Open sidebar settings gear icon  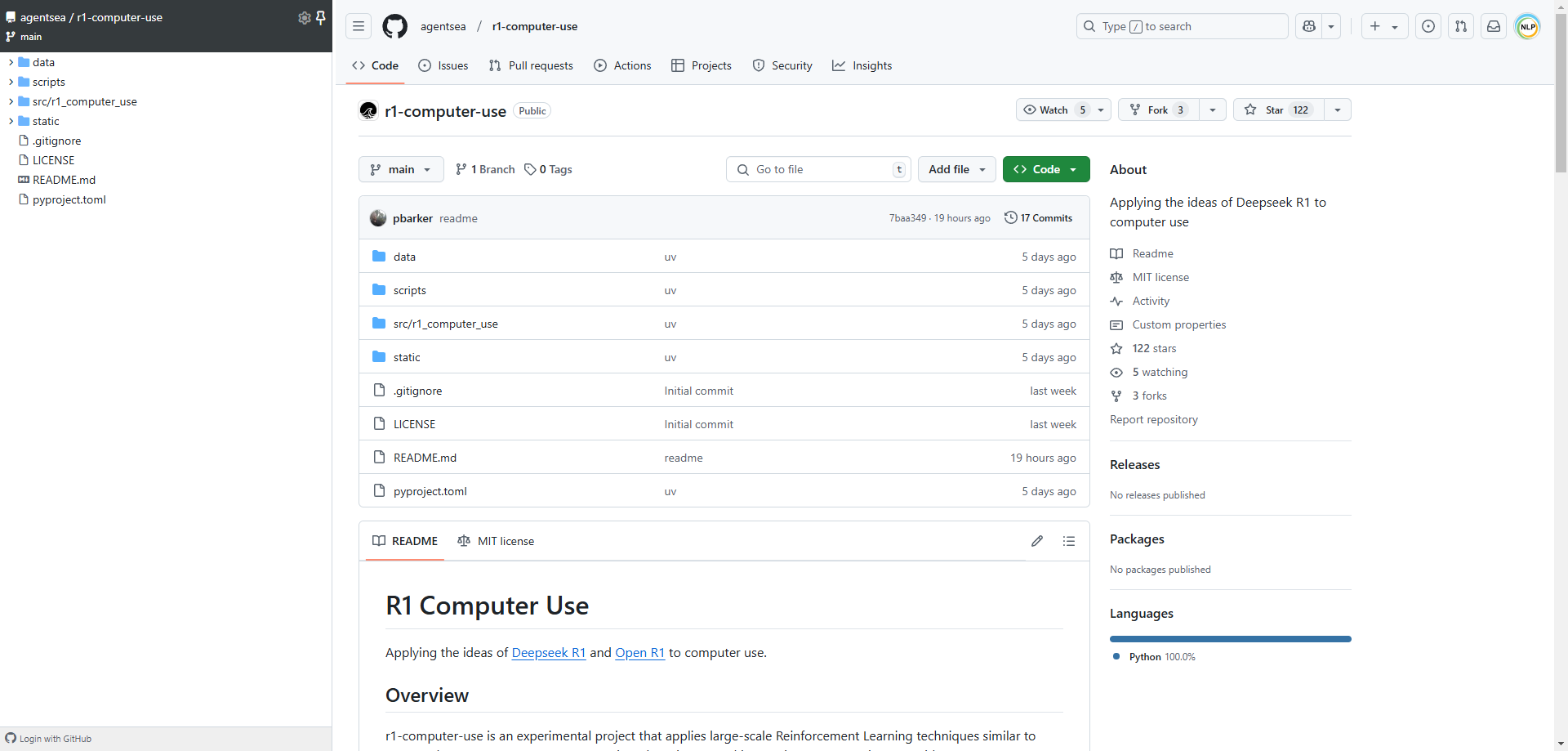[x=304, y=17]
